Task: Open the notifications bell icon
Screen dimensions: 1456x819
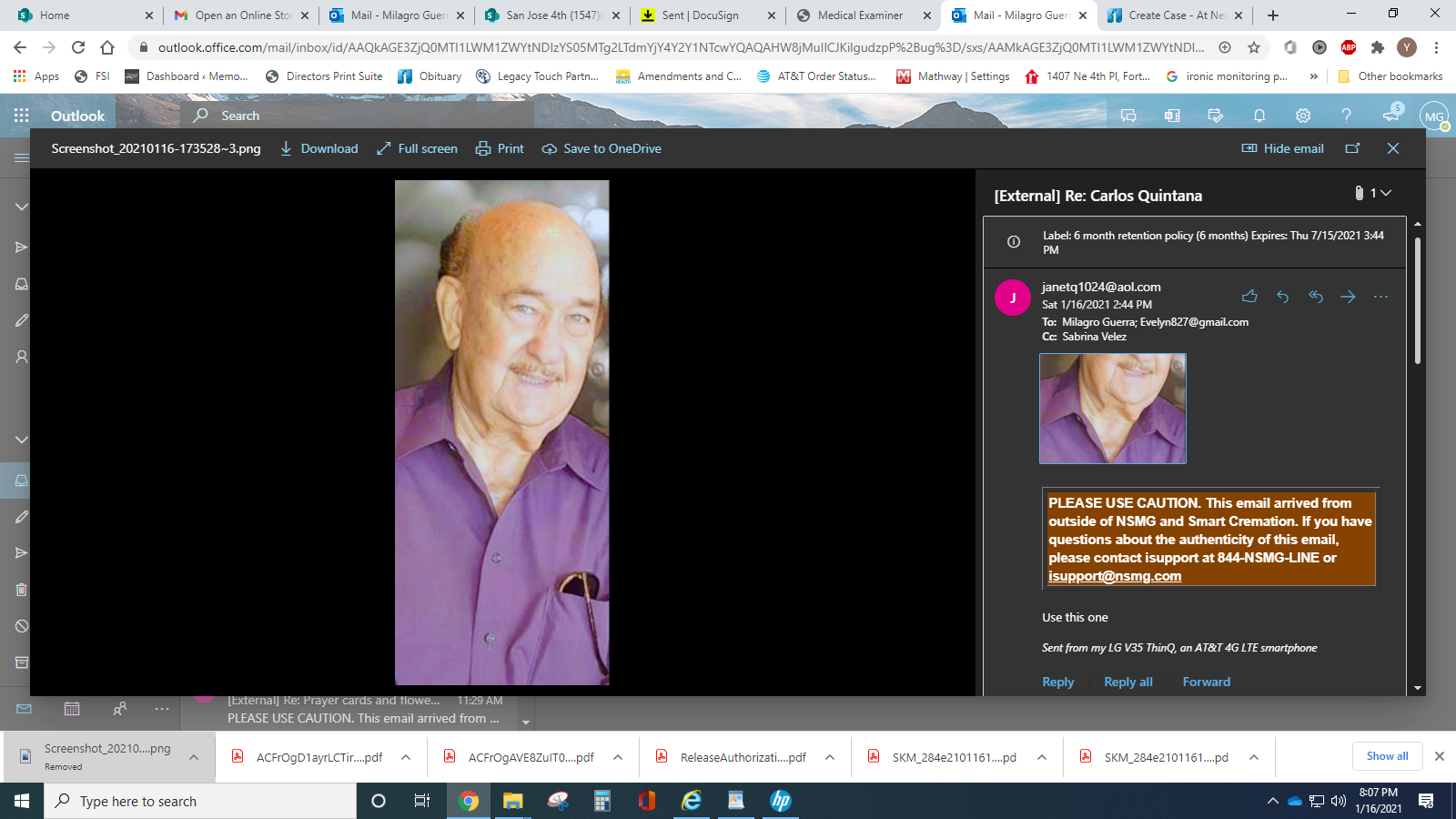Action: [x=1259, y=116]
